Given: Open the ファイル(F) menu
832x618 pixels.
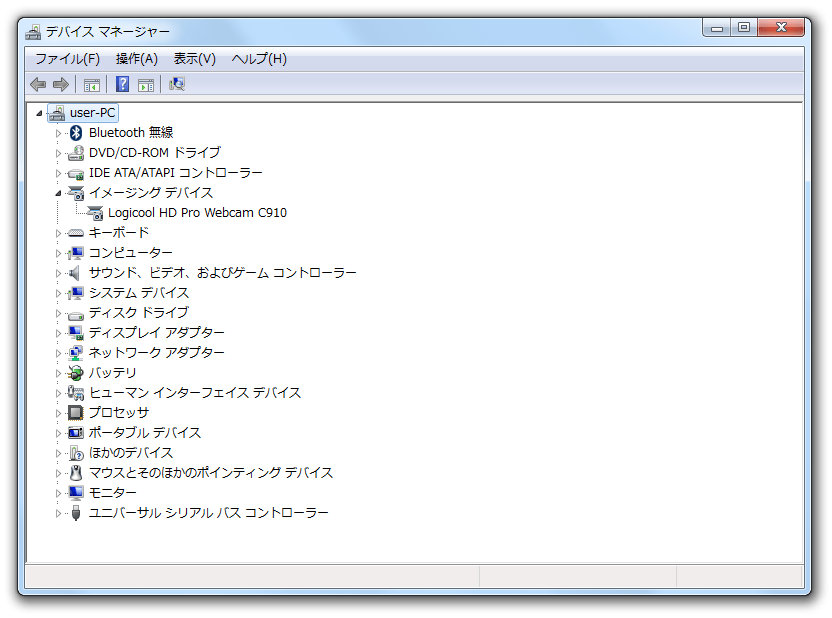Looking at the screenshot, I should pos(67,59).
